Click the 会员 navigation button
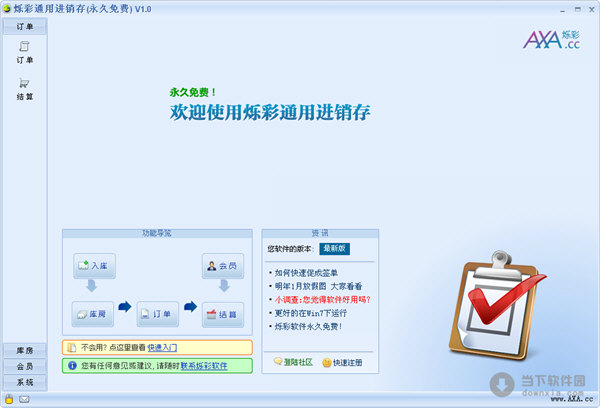 click(x=223, y=266)
